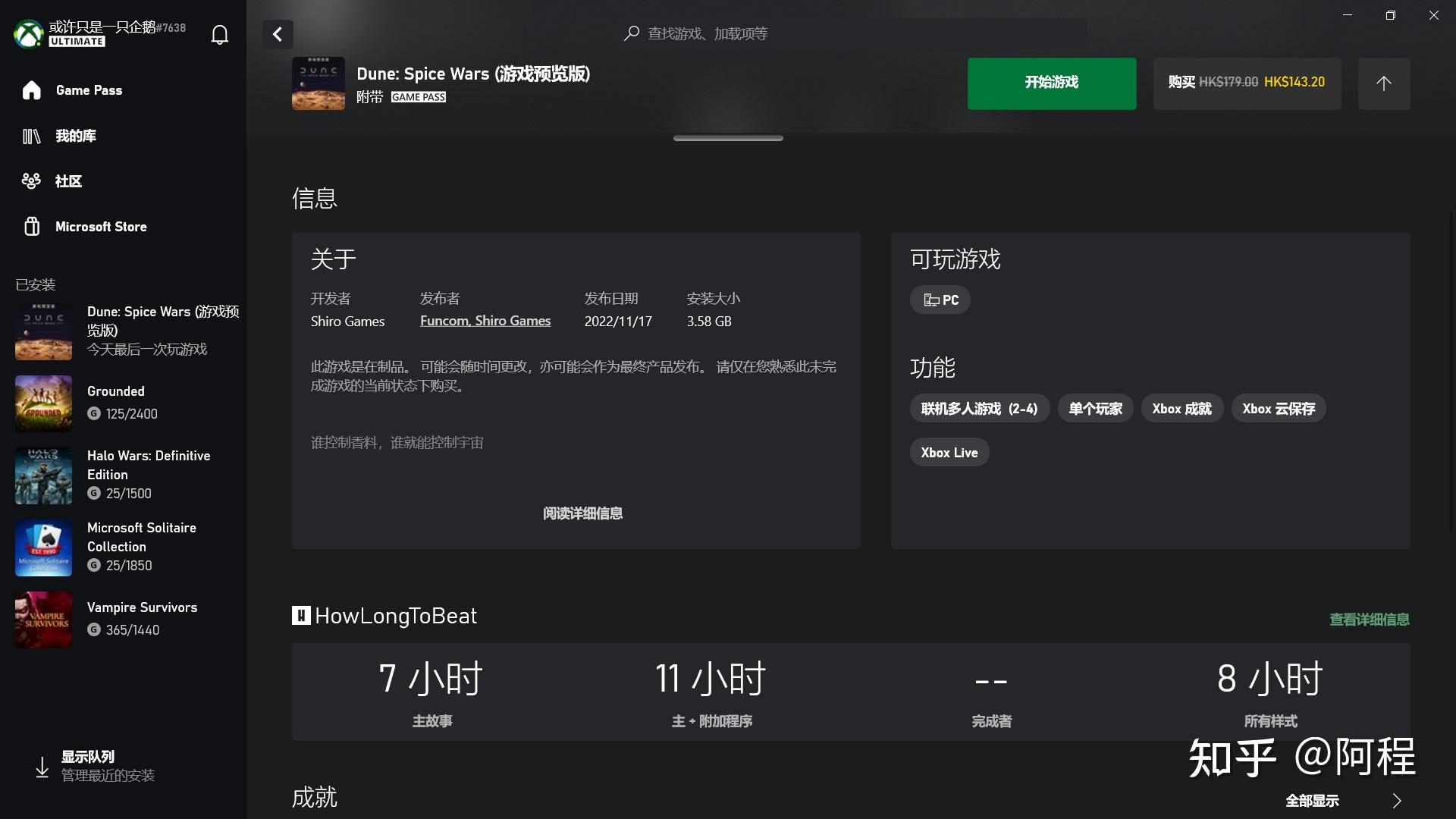The image size is (1456, 819).
Task: Select the 单个玩家 feature tag
Action: click(x=1094, y=408)
